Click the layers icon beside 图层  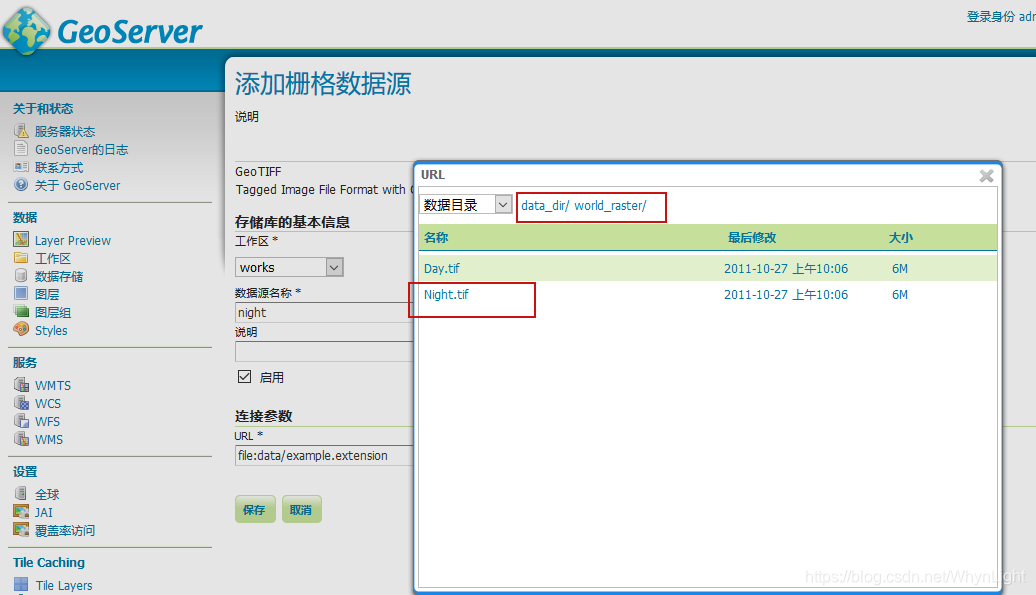(21, 293)
